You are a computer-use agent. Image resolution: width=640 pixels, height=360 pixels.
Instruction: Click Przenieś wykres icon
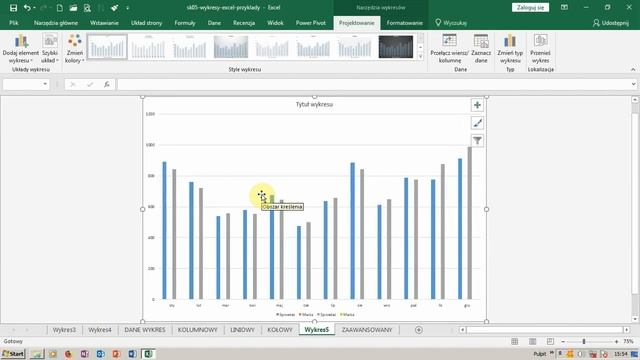(540, 49)
